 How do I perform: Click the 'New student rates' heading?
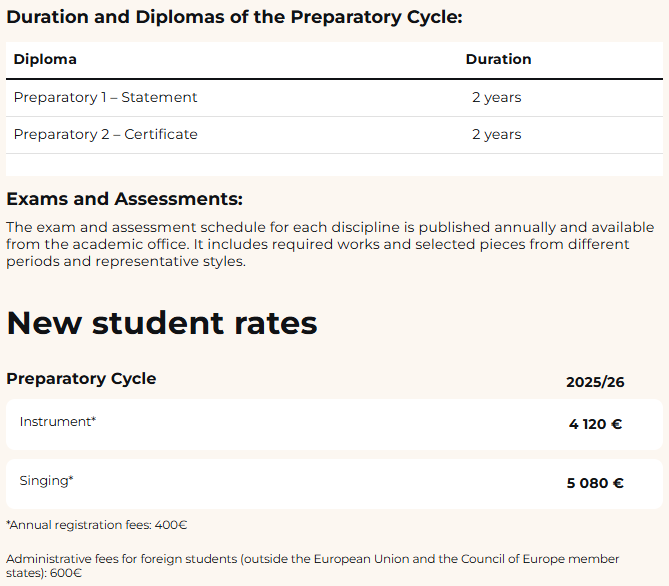click(x=162, y=323)
